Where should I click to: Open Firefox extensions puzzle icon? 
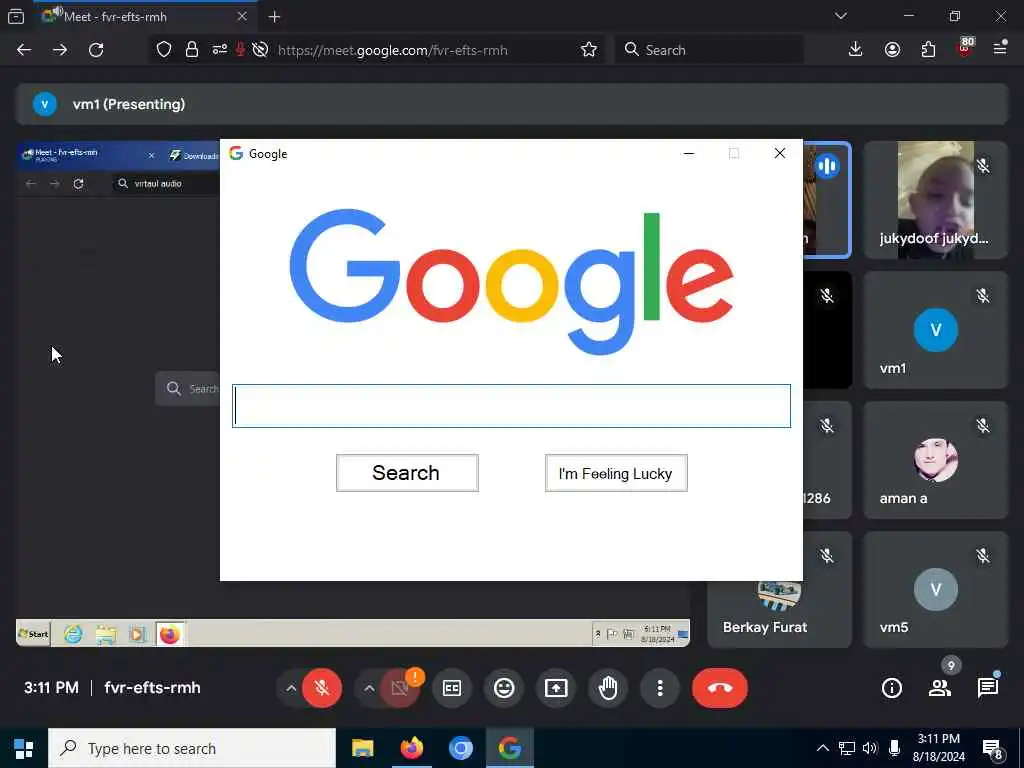[x=928, y=50]
